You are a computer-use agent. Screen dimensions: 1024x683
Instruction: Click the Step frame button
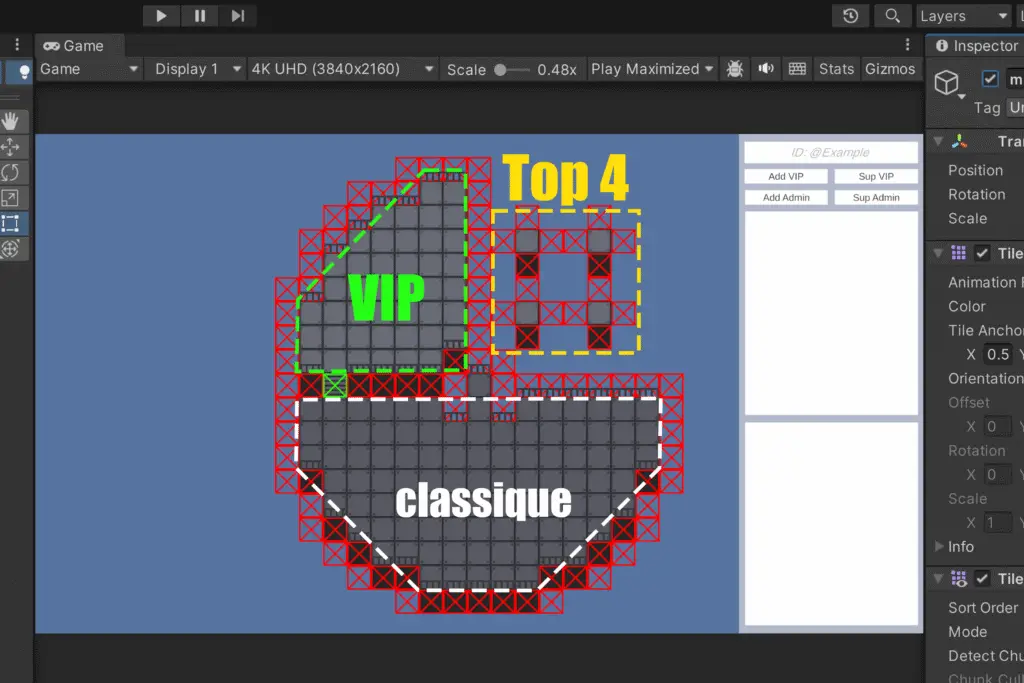(x=237, y=16)
